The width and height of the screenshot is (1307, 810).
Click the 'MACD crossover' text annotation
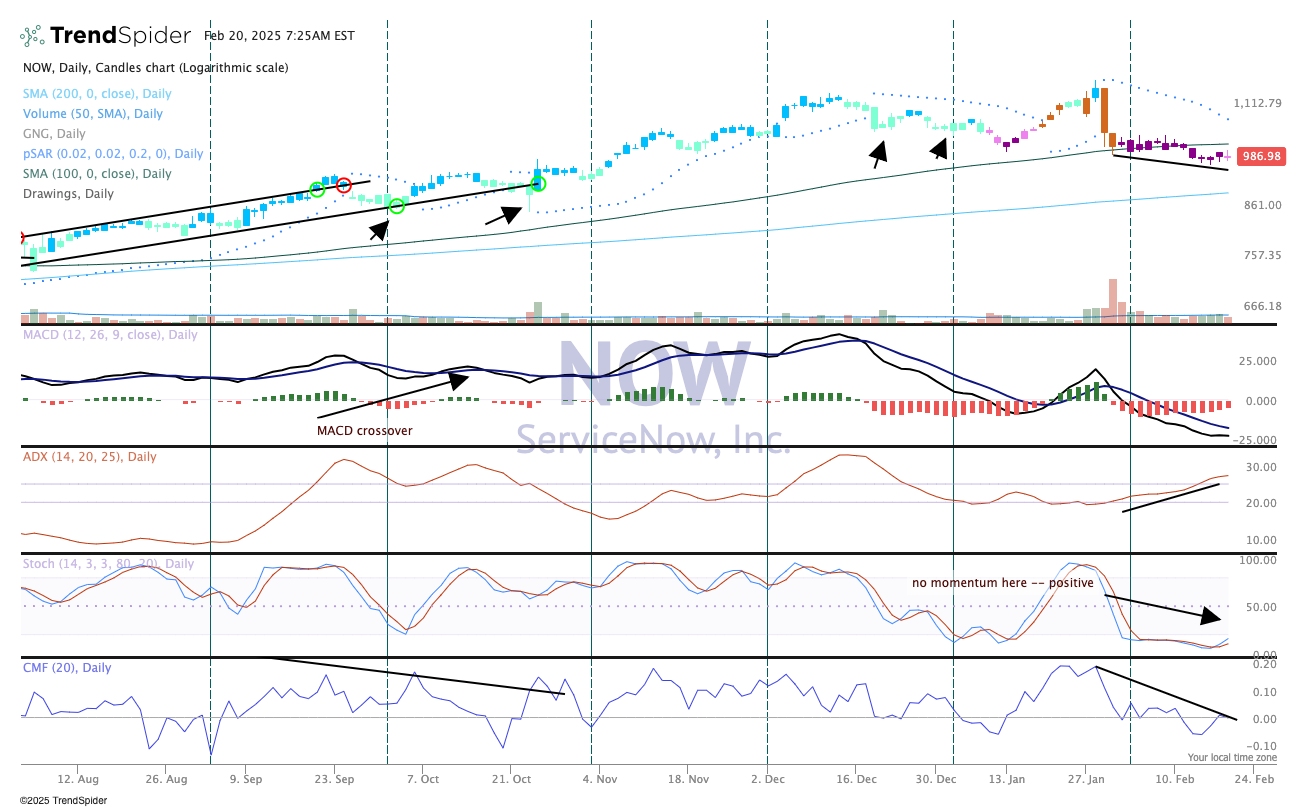click(x=364, y=431)
